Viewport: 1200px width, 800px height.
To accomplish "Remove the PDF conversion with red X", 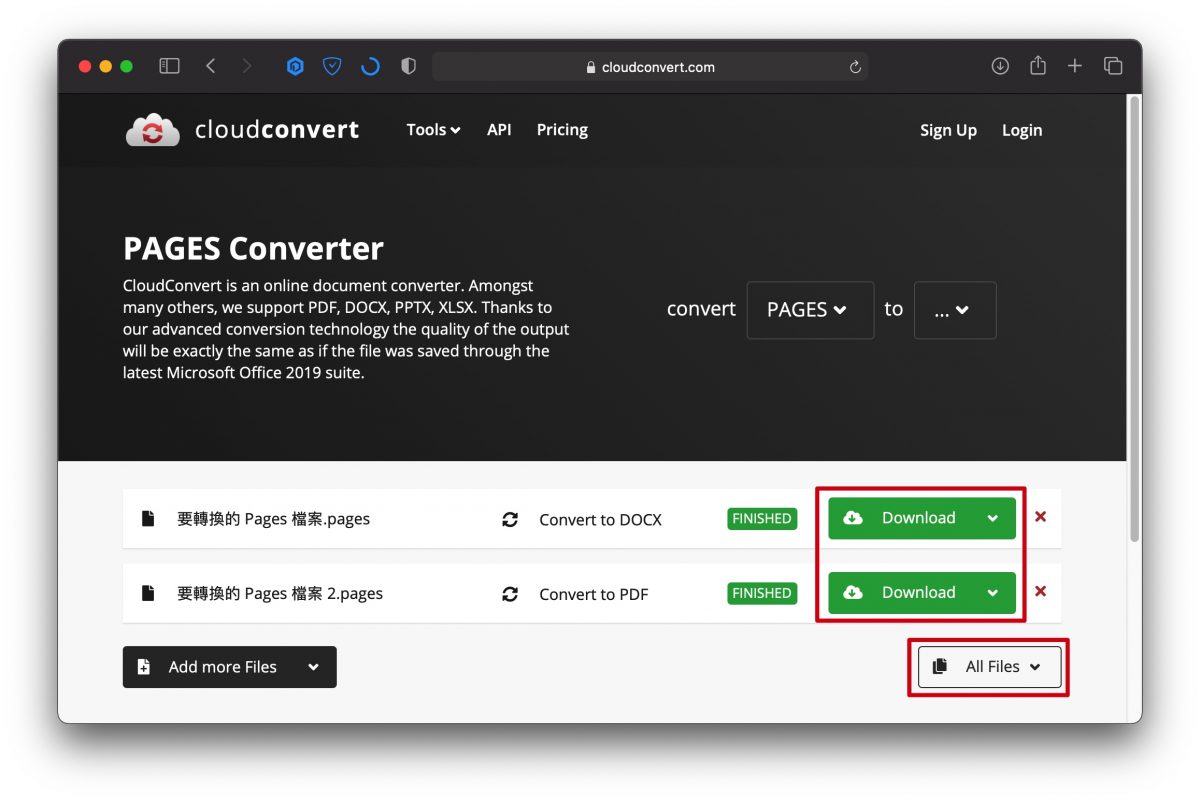I will [1040, 591].
